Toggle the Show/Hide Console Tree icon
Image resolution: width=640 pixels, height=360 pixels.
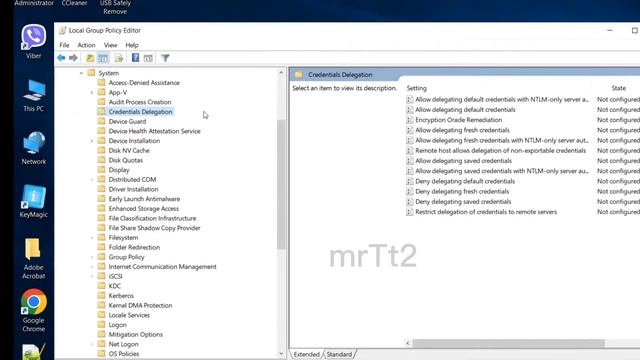103,58
